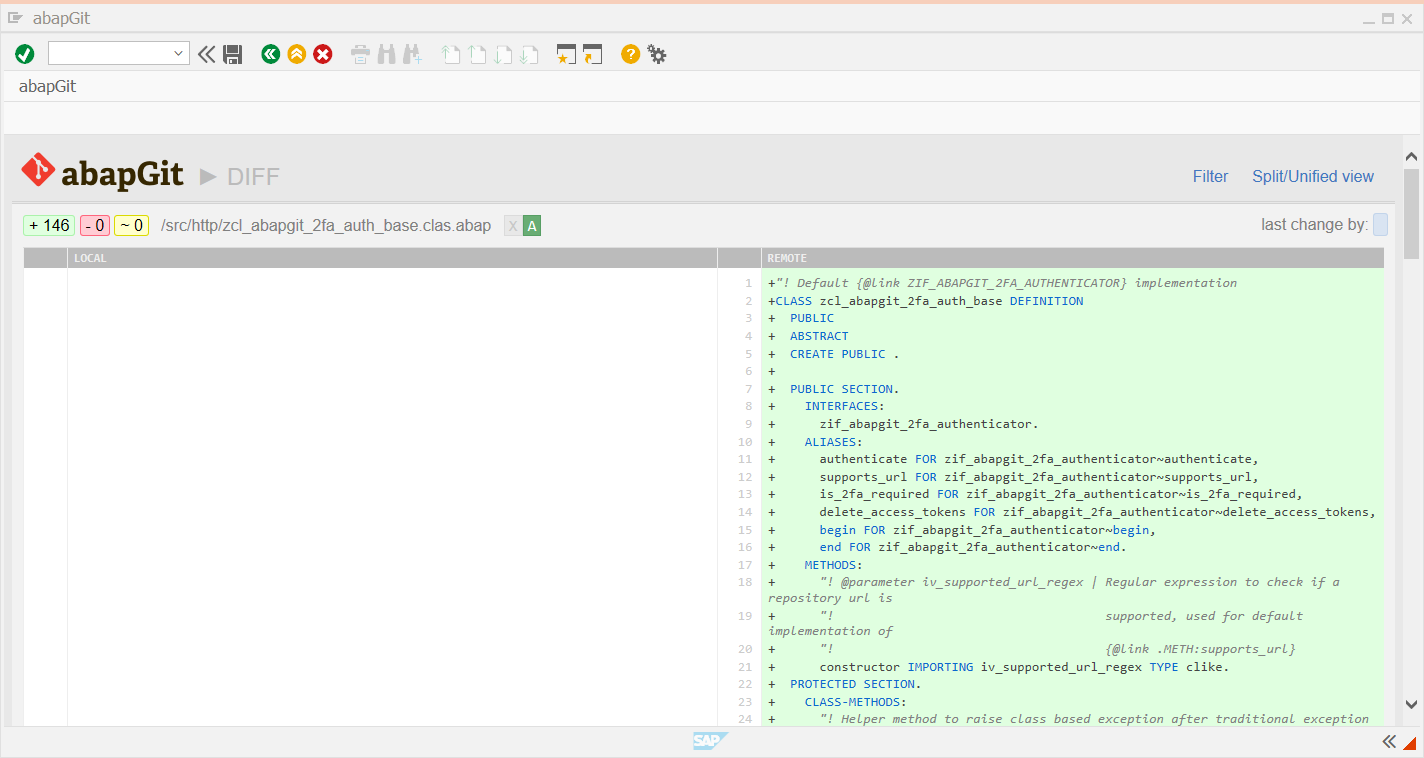1424x758 pixels.
Task: Click the page scrollbar up arrow
Action: coord(1411,157)
